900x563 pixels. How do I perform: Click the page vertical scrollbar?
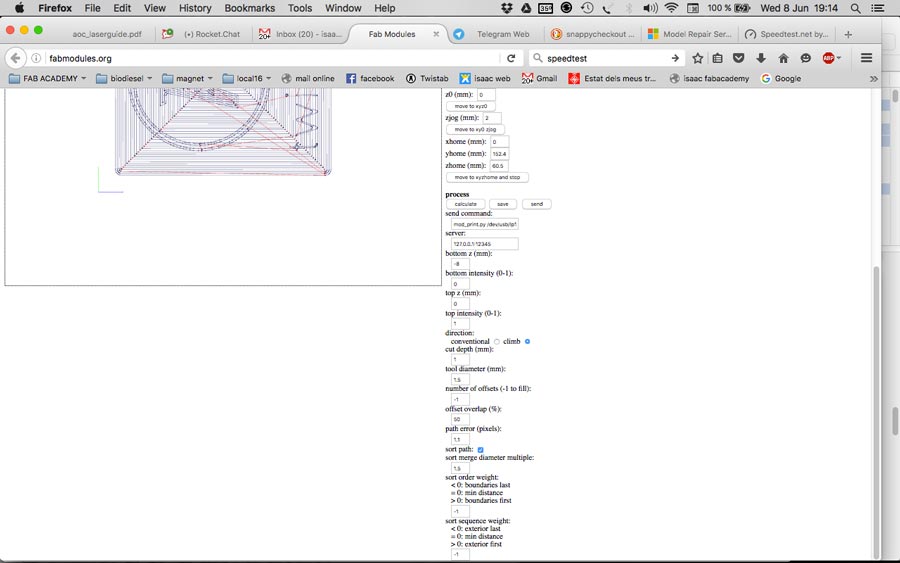point(876,411)
